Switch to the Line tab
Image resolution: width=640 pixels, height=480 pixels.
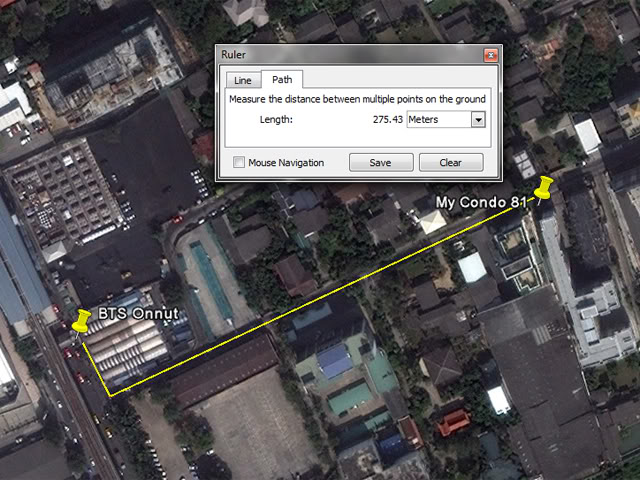243,80
